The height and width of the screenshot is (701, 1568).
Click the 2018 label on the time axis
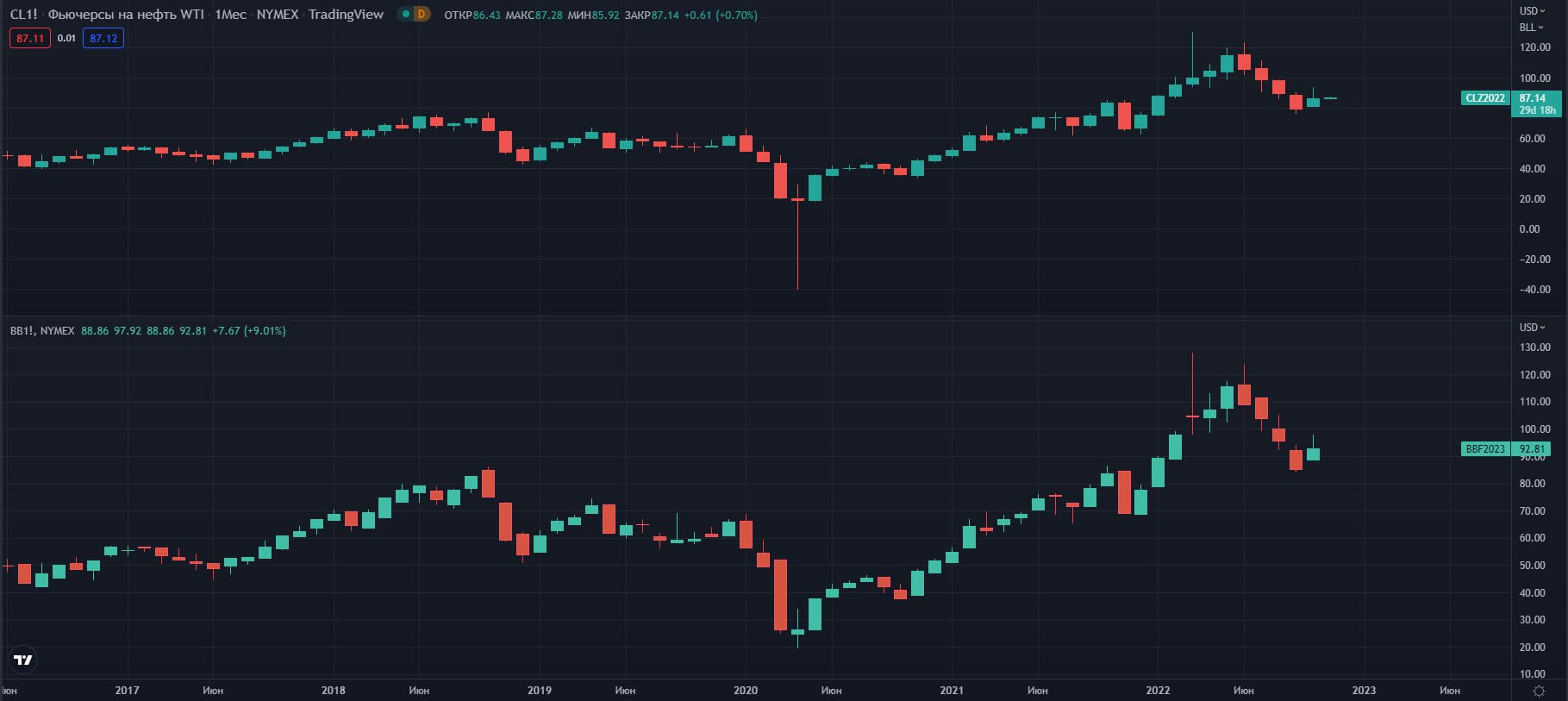click(334, 690)
